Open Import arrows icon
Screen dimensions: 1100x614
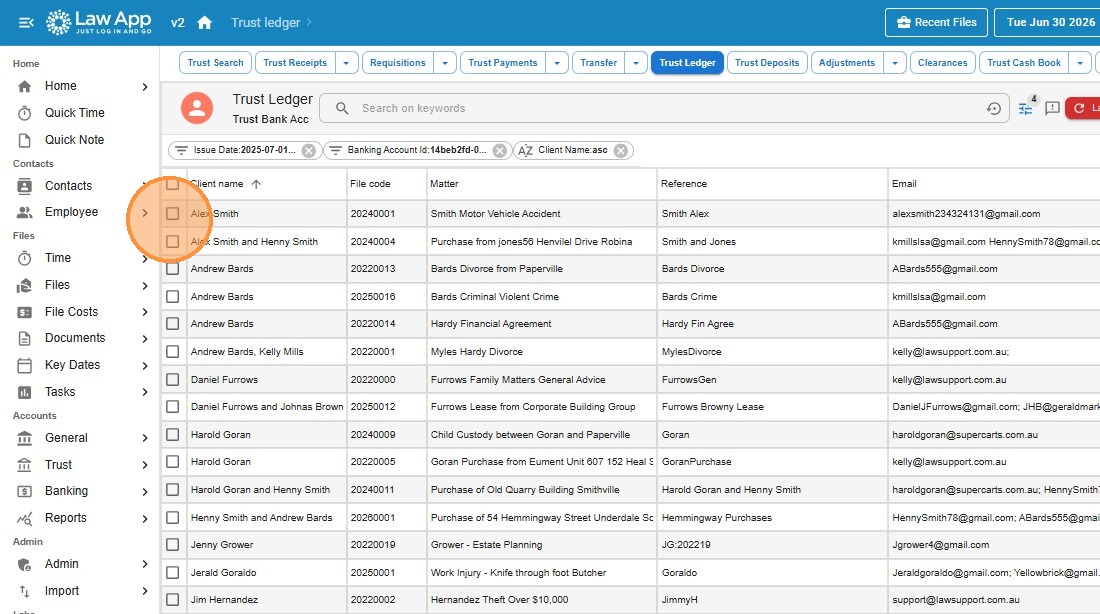pyautogui.click(x=25, y=592)
